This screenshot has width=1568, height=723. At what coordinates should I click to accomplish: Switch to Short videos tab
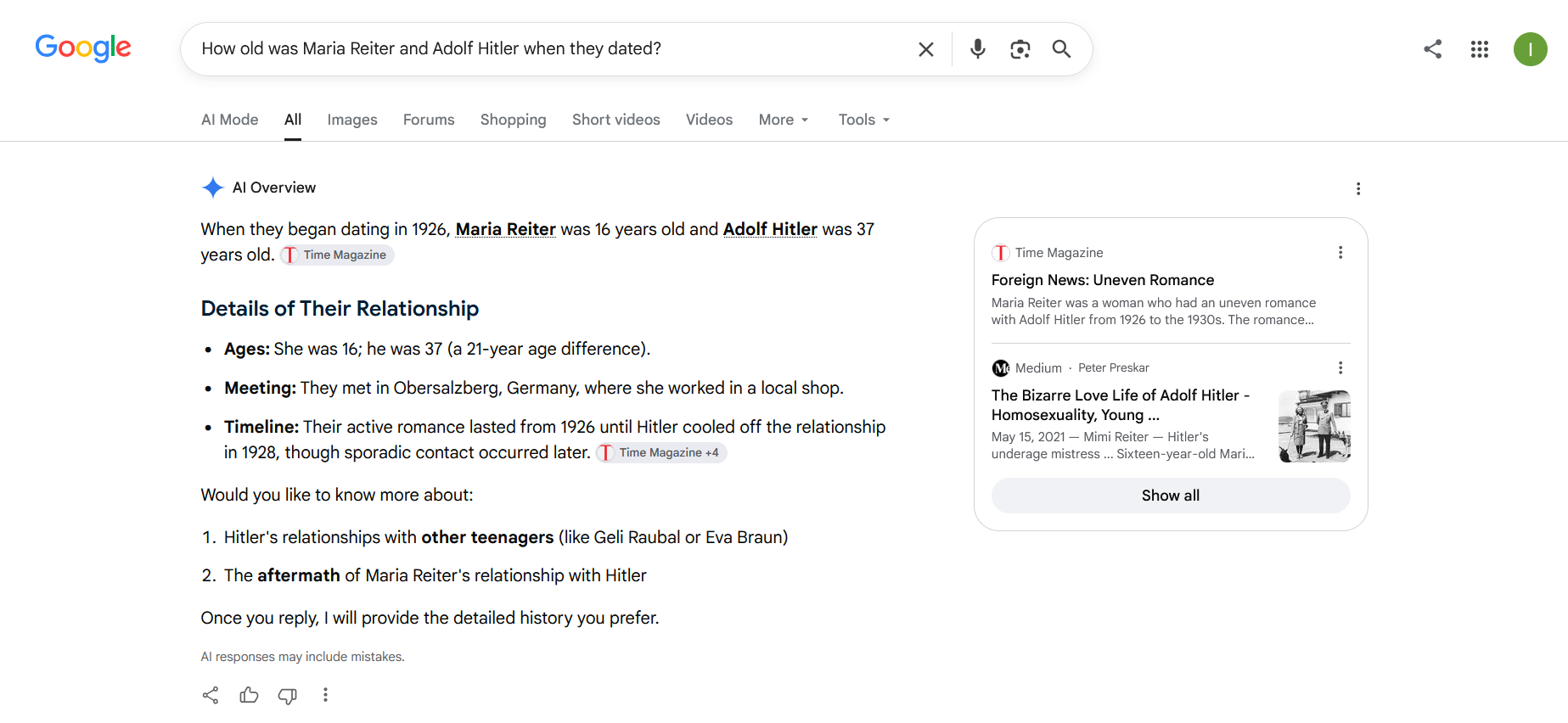pyautogui.click(x=616, y=120)
